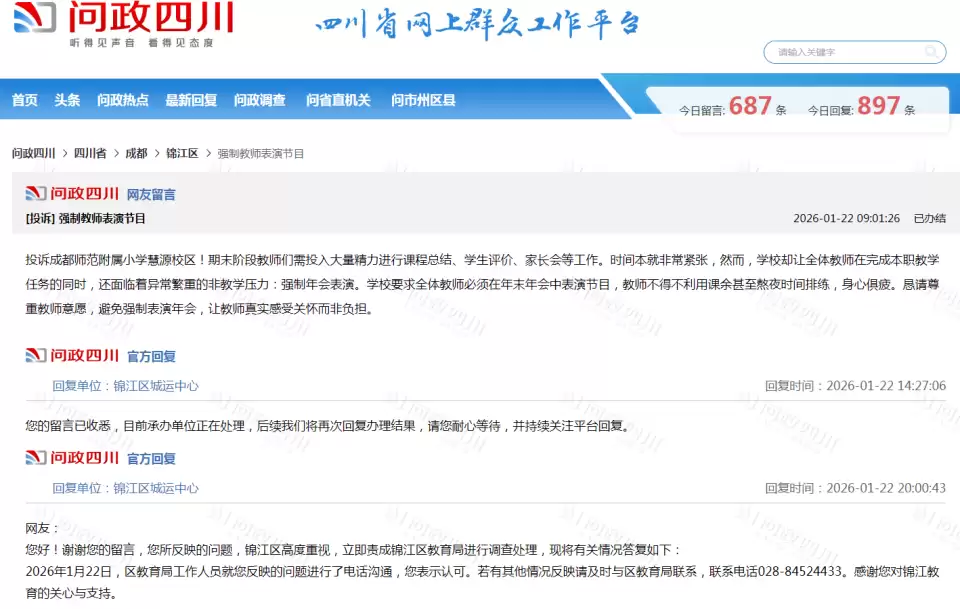The width and height of the screenshot is (960, 609).
Task: Click the logo icon beside second 官方回复
Action: click(38, 457)
